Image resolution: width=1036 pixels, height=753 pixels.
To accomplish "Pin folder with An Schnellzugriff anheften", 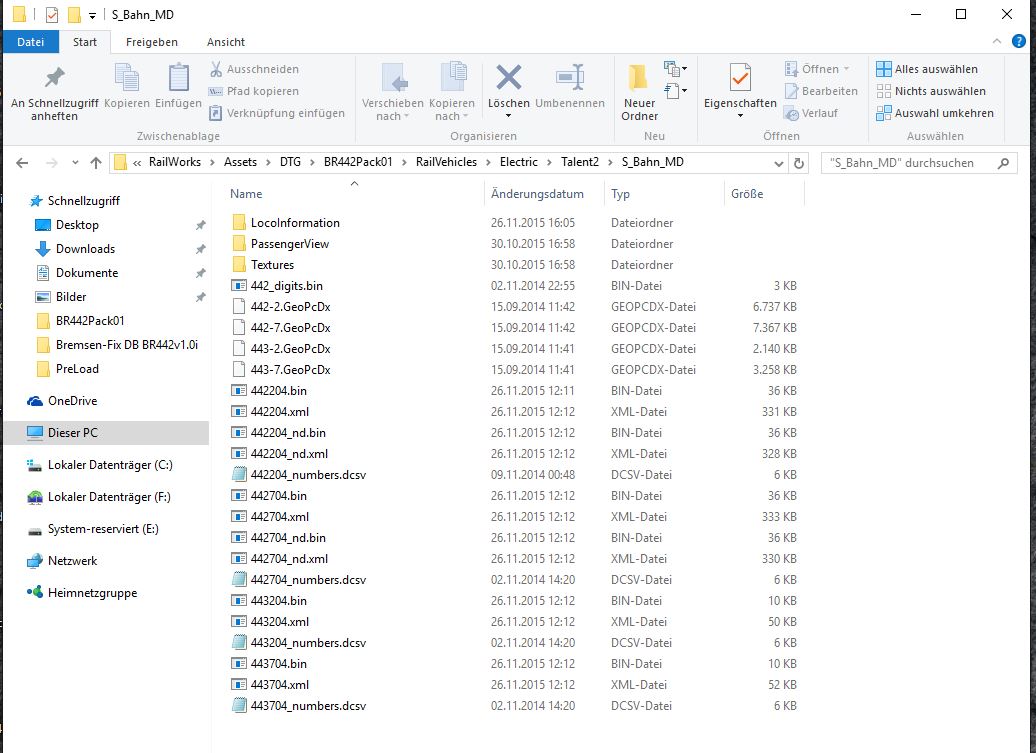I will [54, 91].
